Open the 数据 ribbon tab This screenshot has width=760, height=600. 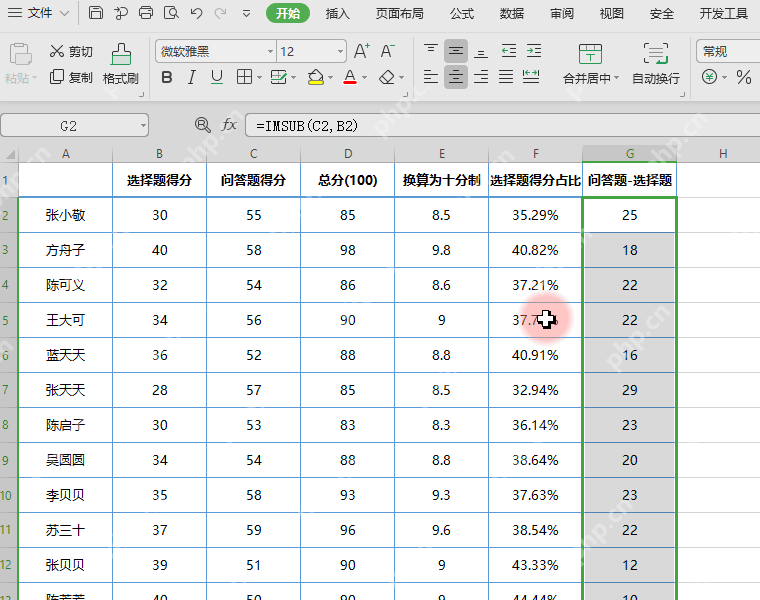tap(512, 14)
